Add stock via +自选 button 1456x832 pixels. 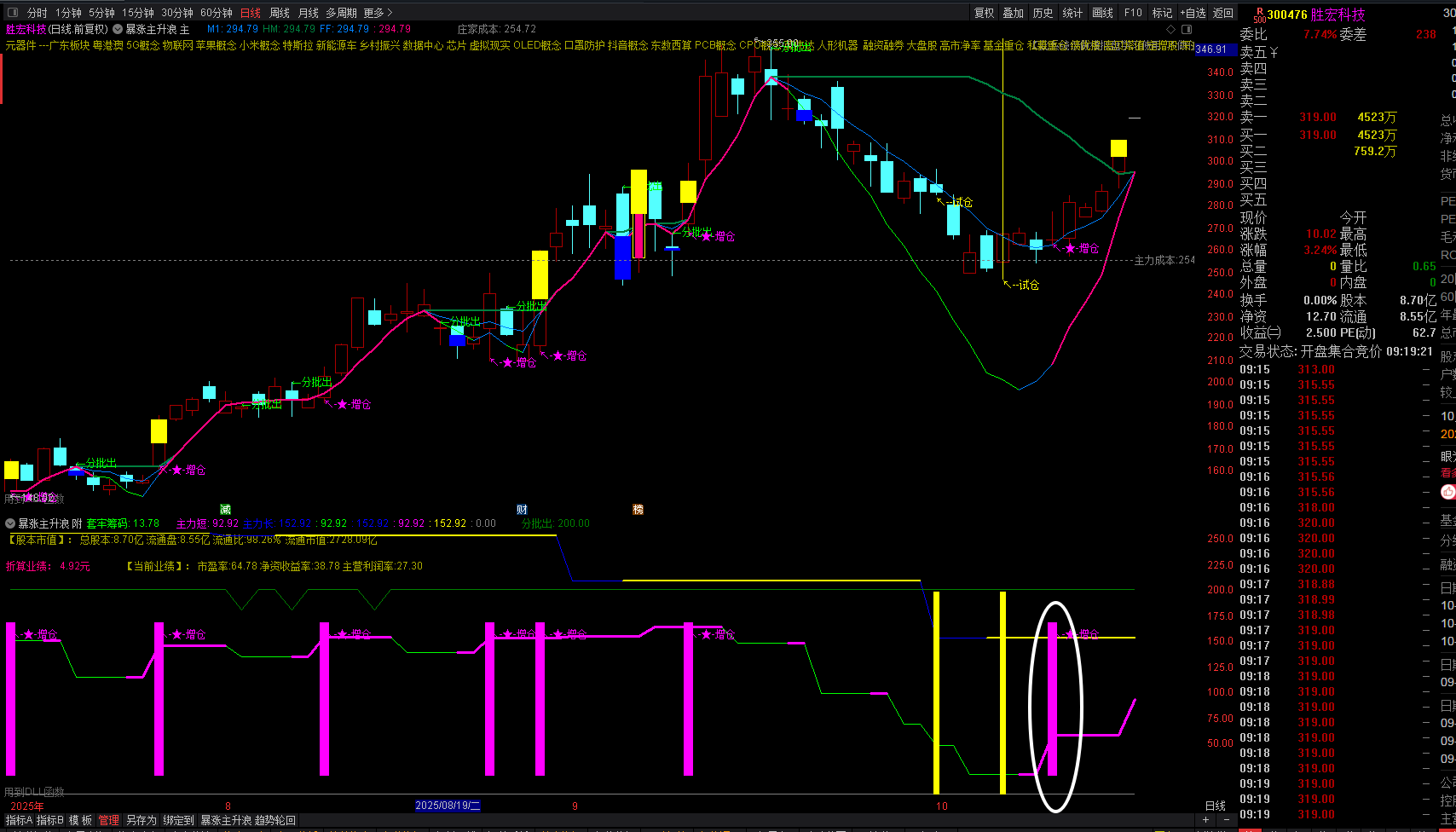[x=1193, y=13]
